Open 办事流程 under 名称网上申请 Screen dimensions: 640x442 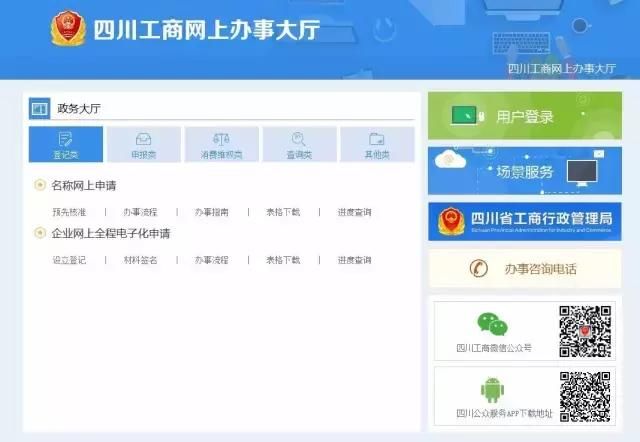point(140,212)
